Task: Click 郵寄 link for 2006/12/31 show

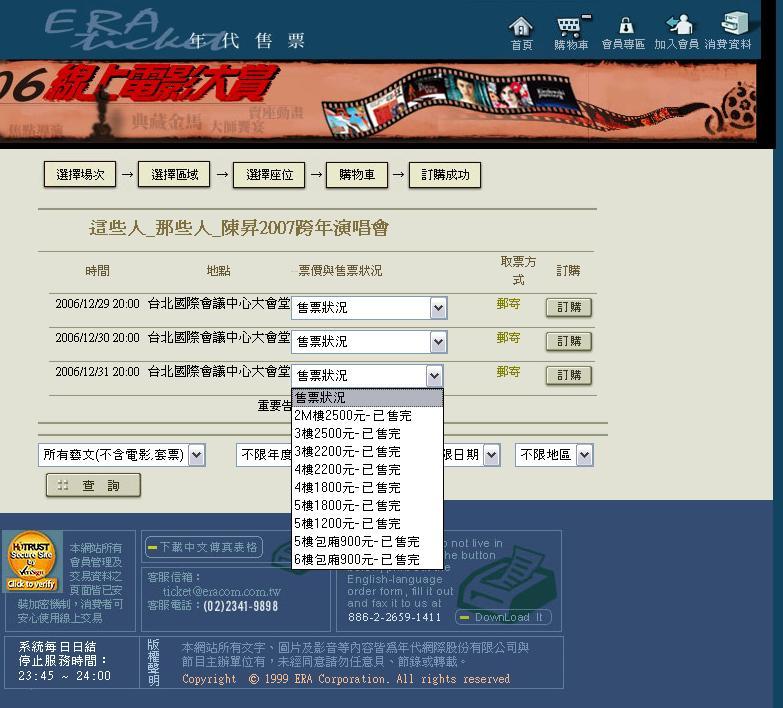Action: pos(508,371)
